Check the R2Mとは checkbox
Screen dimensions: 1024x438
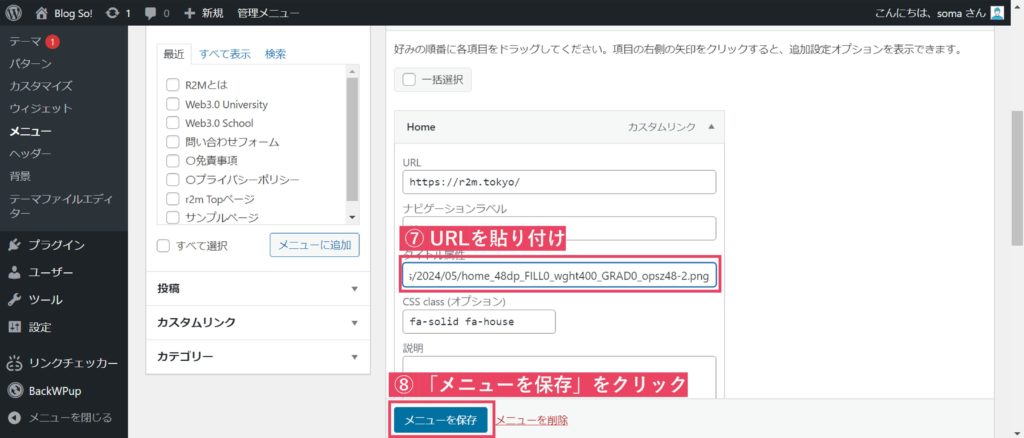[173, 85]
